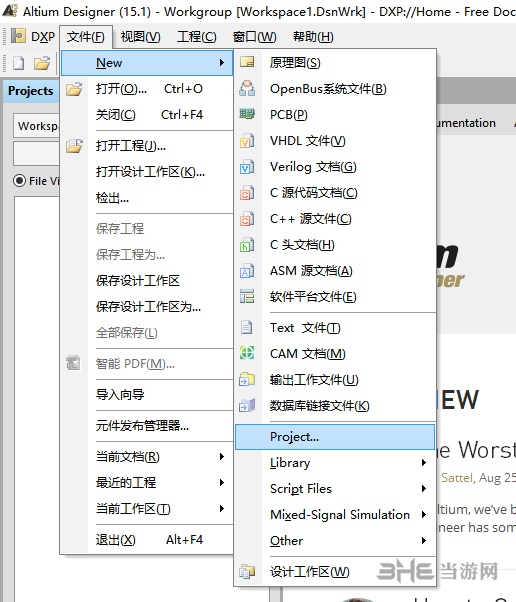Expand the 当前文档(R) submenu
This screenshot has height=602, width=516.
tap(222, 456)
